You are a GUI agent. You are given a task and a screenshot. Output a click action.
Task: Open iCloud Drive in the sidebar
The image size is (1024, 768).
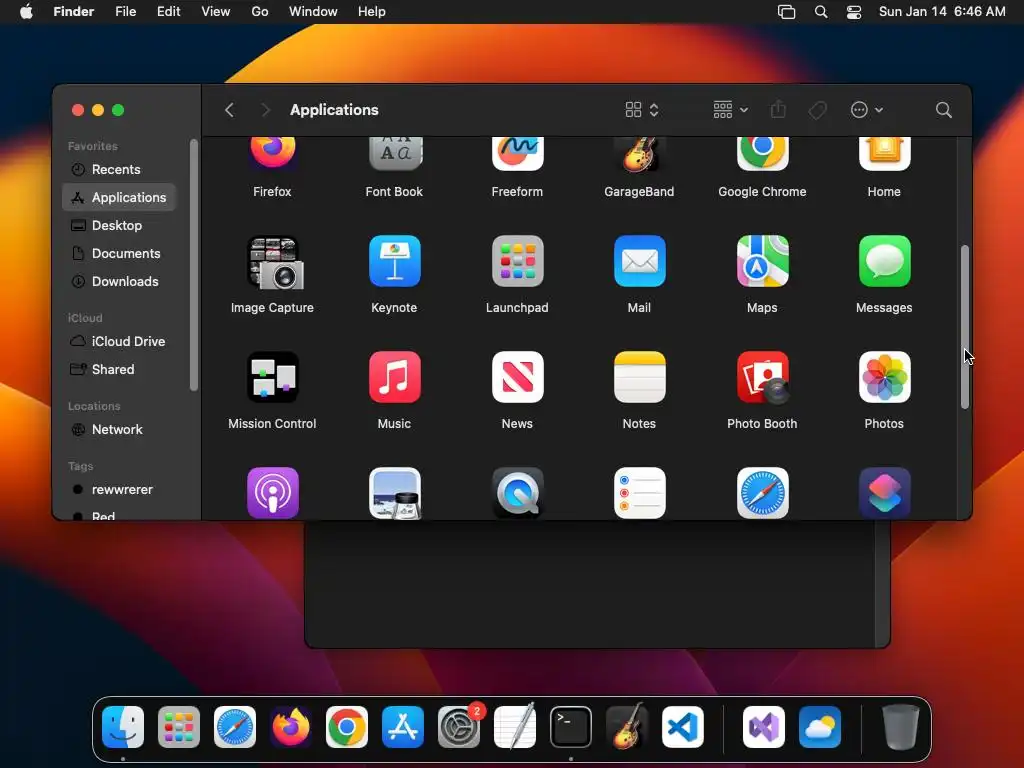(x=119, y=342)
